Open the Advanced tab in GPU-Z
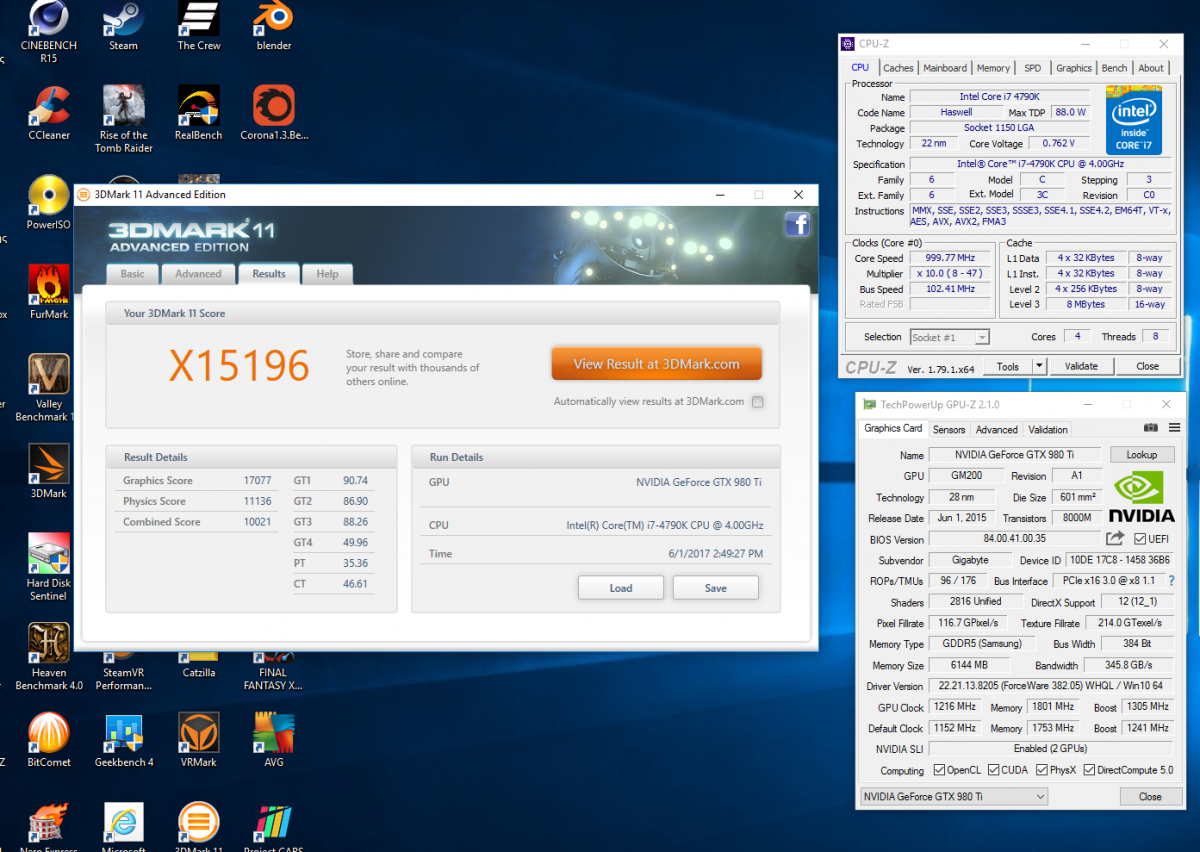The width and height of the screenshot is (1200, 852). (x=996, y=430)
